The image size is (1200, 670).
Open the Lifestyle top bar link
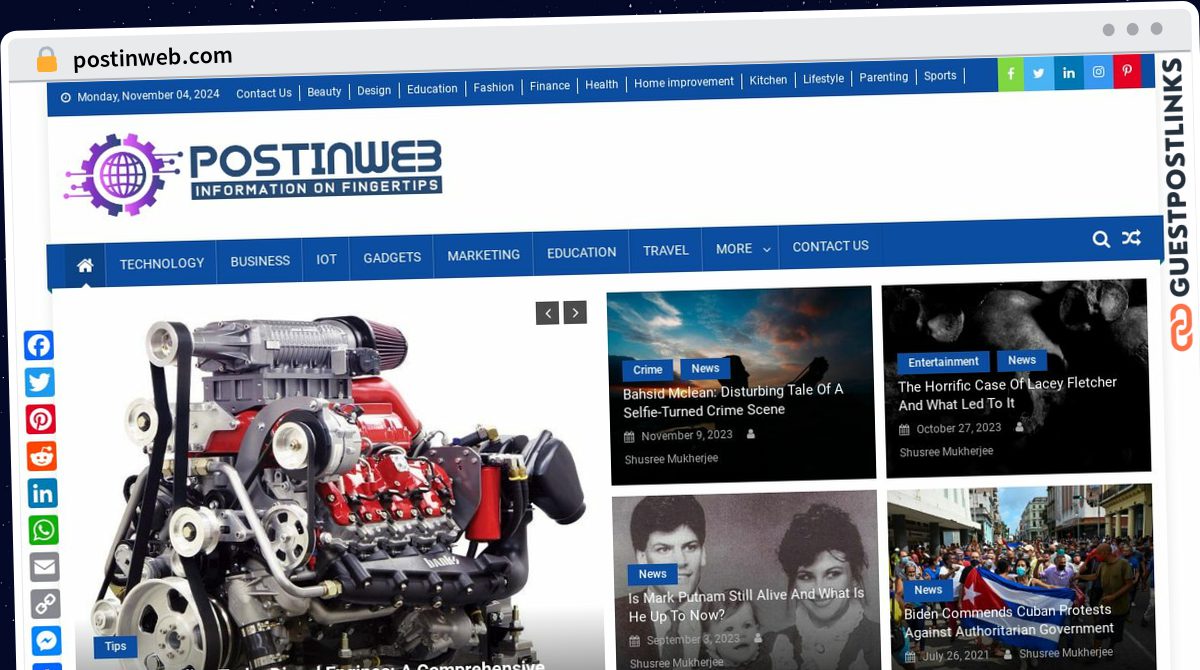pos(824,78)
